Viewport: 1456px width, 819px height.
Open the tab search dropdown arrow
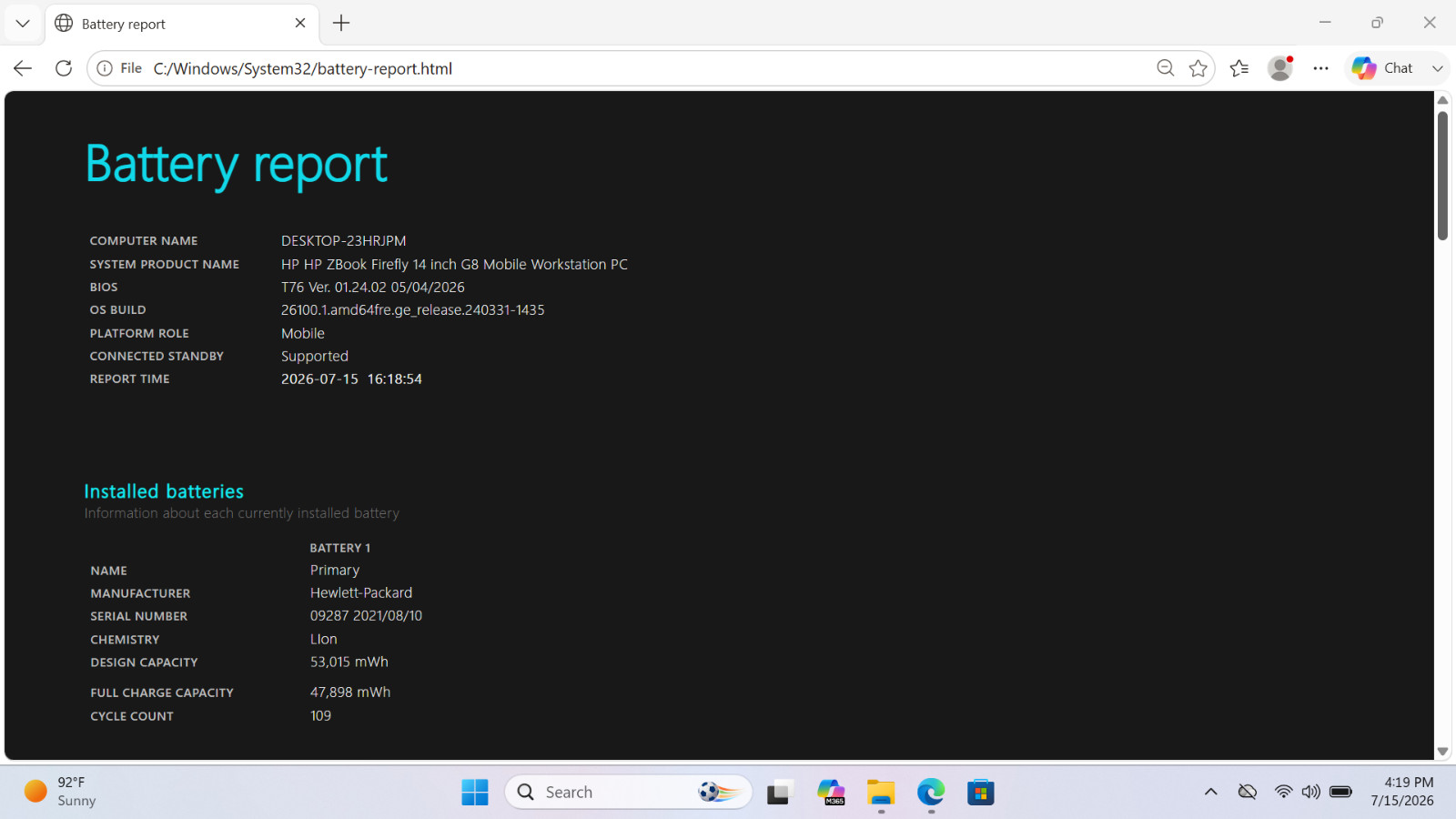pos(23,24)
